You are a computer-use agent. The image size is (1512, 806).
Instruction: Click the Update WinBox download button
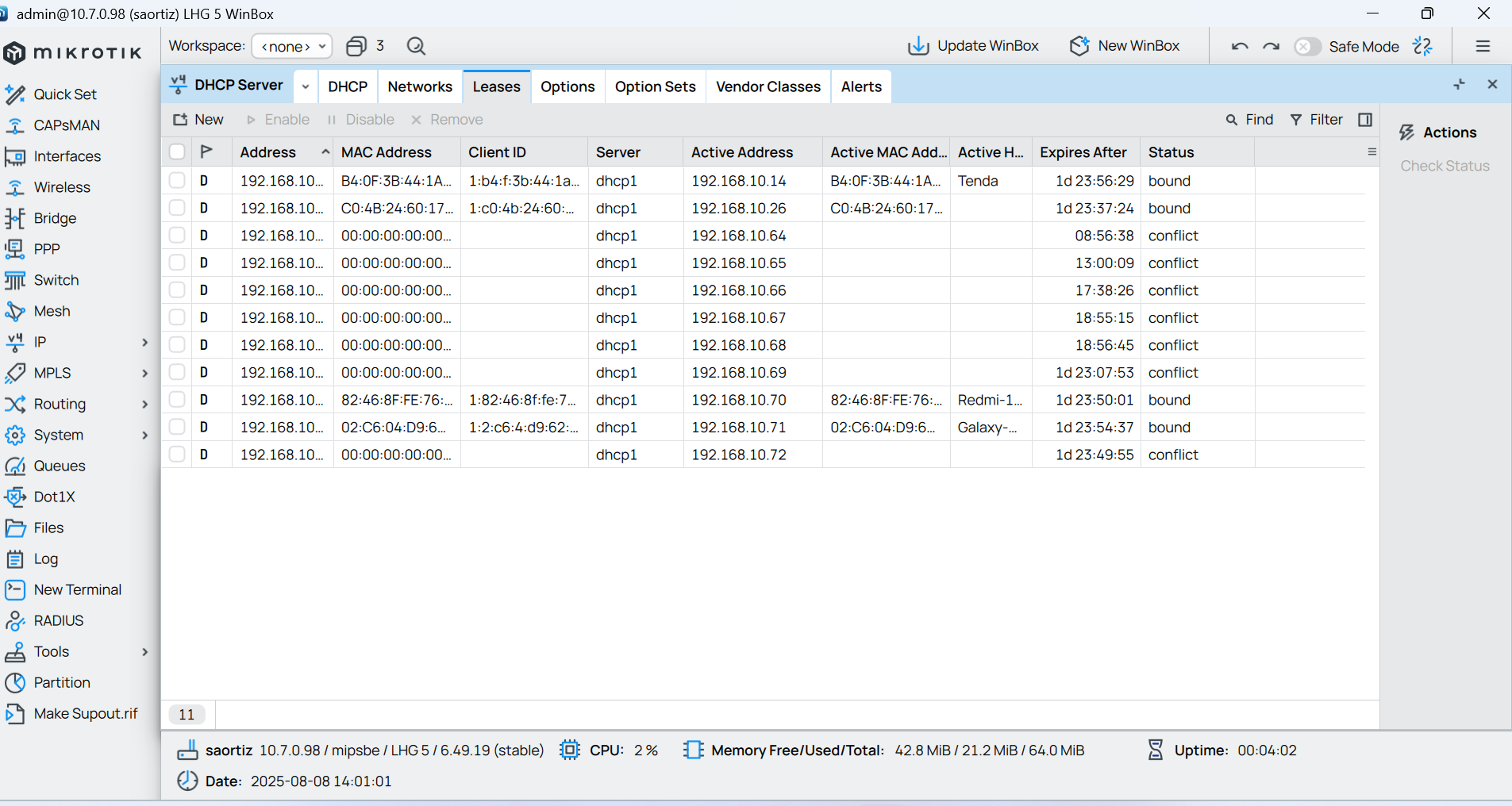point(973,46)
